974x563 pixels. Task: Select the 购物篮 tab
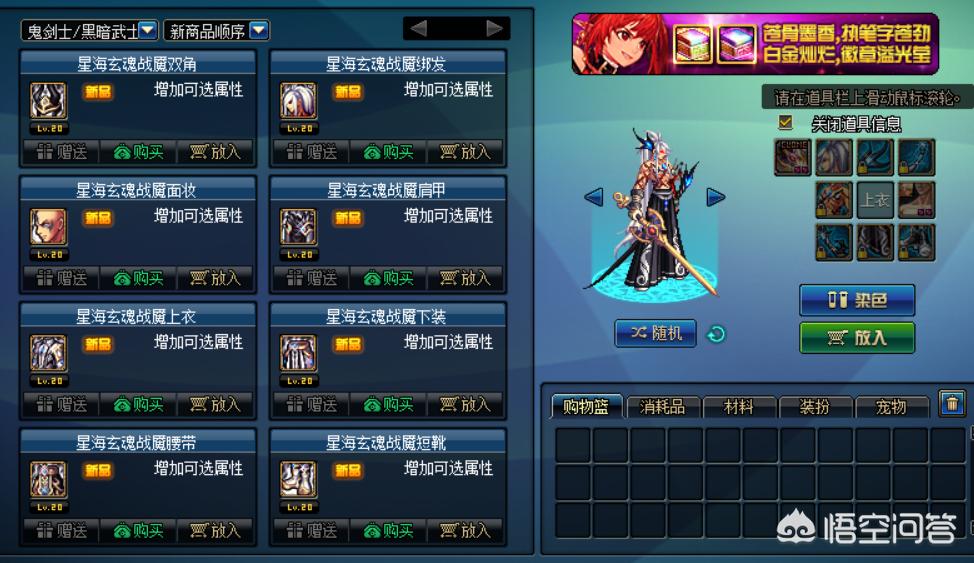tap(586, 406)
